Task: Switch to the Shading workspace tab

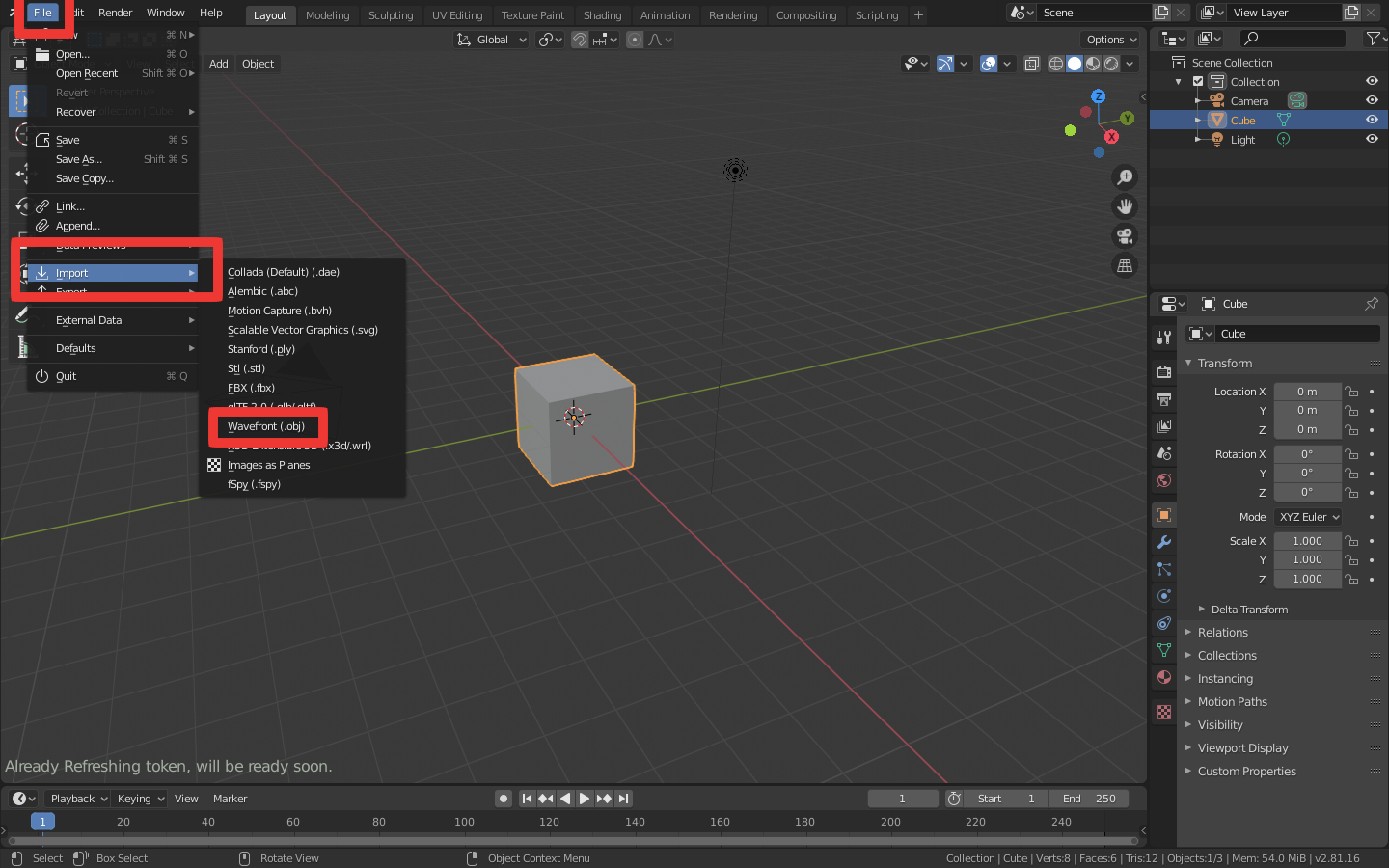Action: point(603,15)
